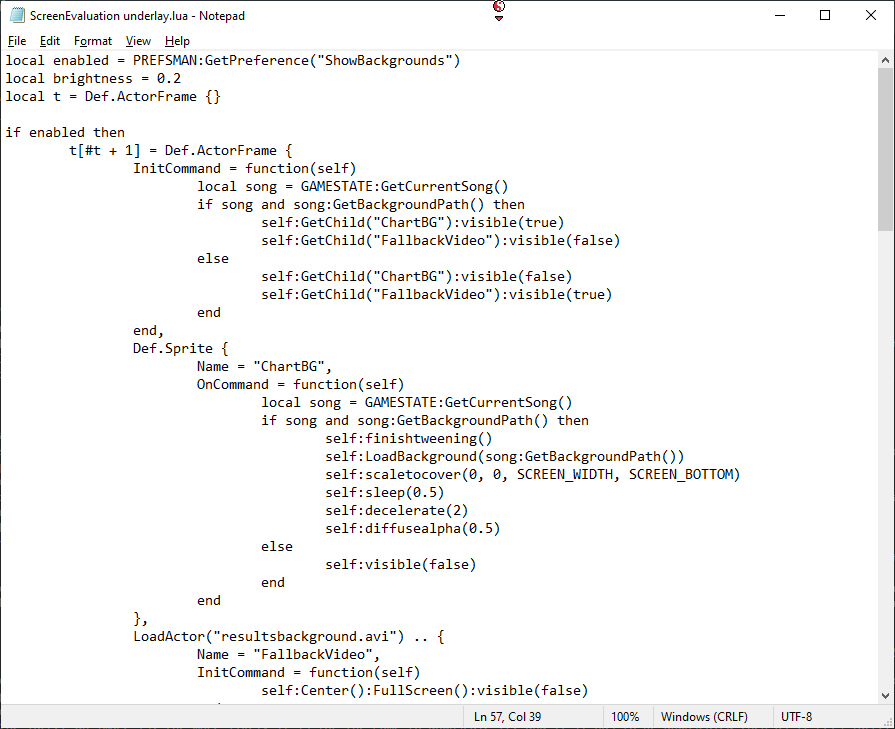This screenshot has height=729, width=895.
Task: Click the 'UTF-8' encoding status entry
Action: [796, 716]
